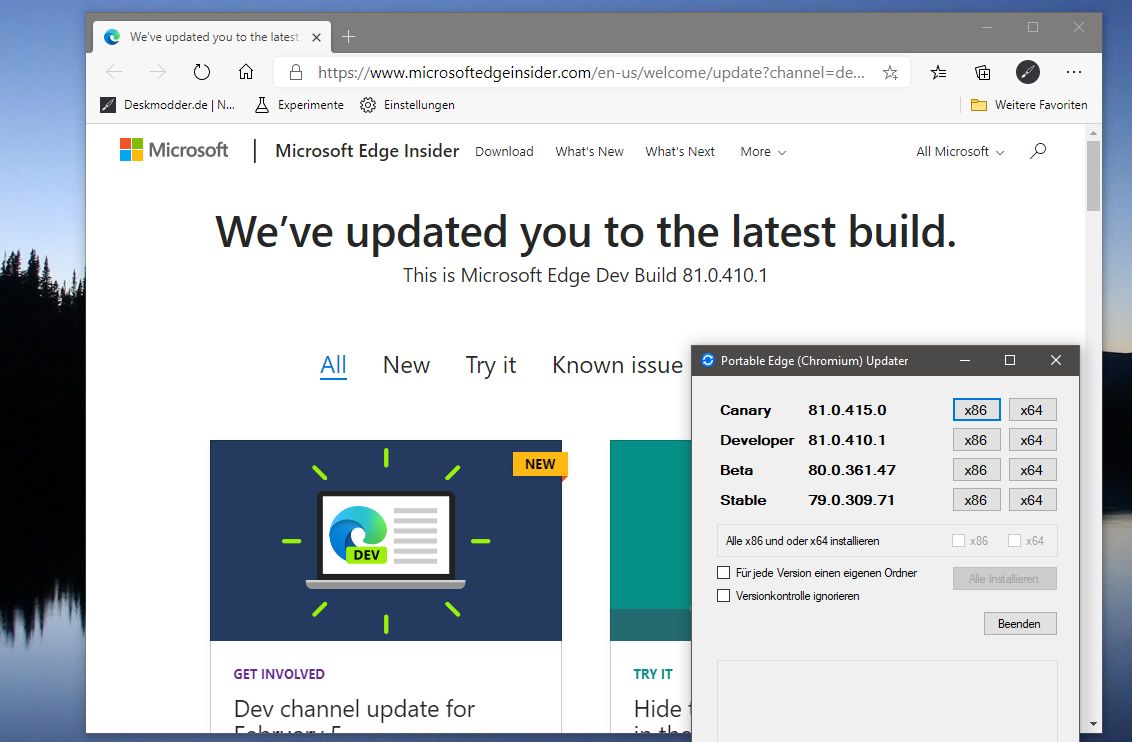
Task: Open the Einstellungen gear favorite
Action: (407, 105)
